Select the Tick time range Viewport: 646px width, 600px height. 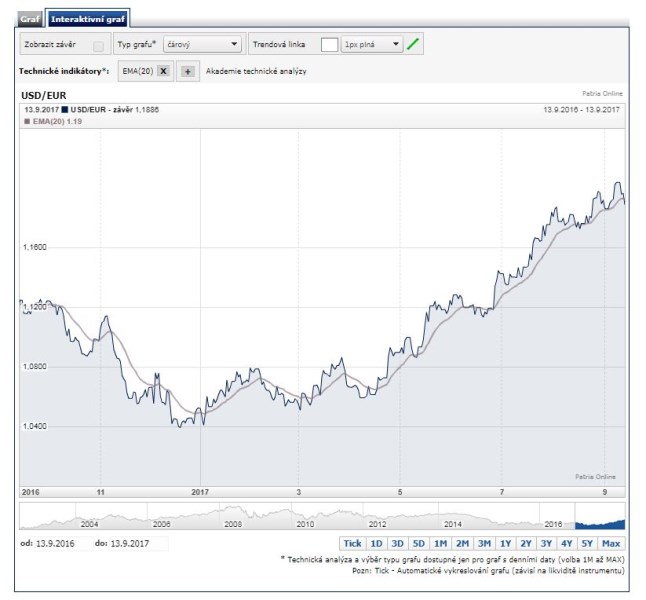click(352, 544)
